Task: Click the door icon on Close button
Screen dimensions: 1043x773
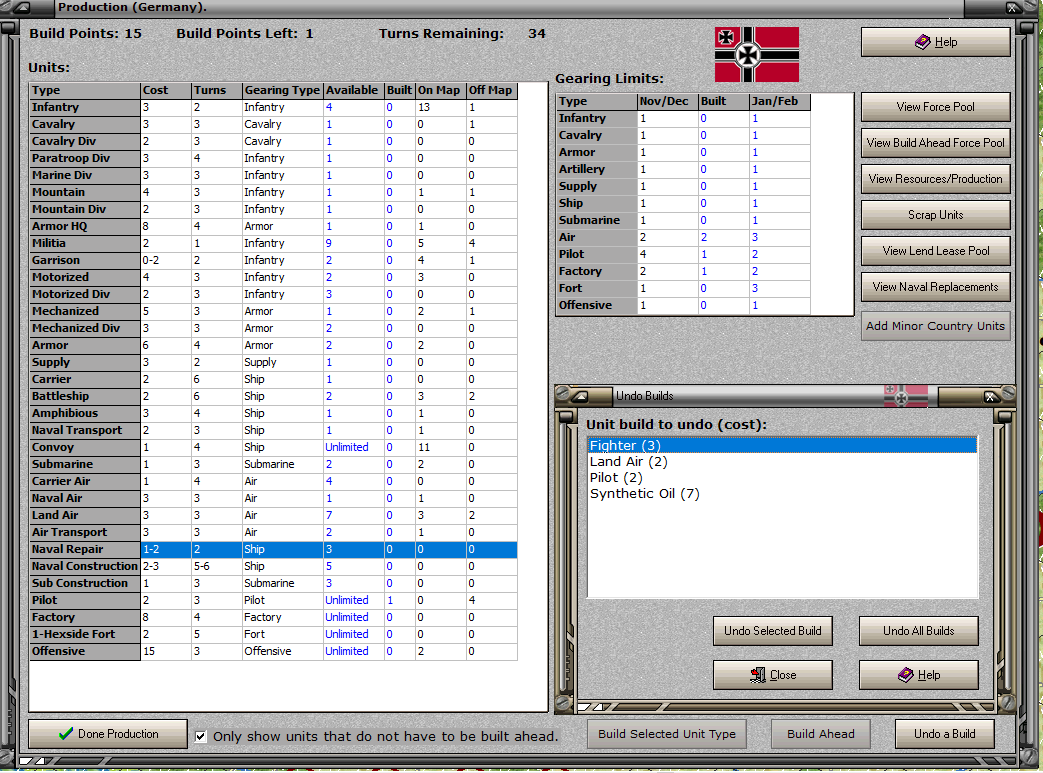Action: pyautogui.click(x=758, y=675)
